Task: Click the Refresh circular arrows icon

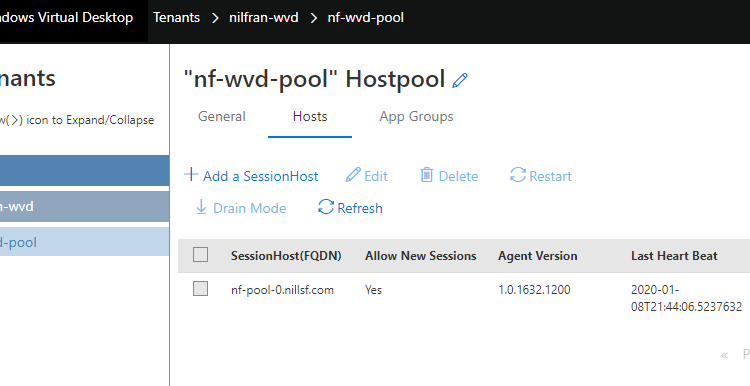Action: [x=326, y=207]
